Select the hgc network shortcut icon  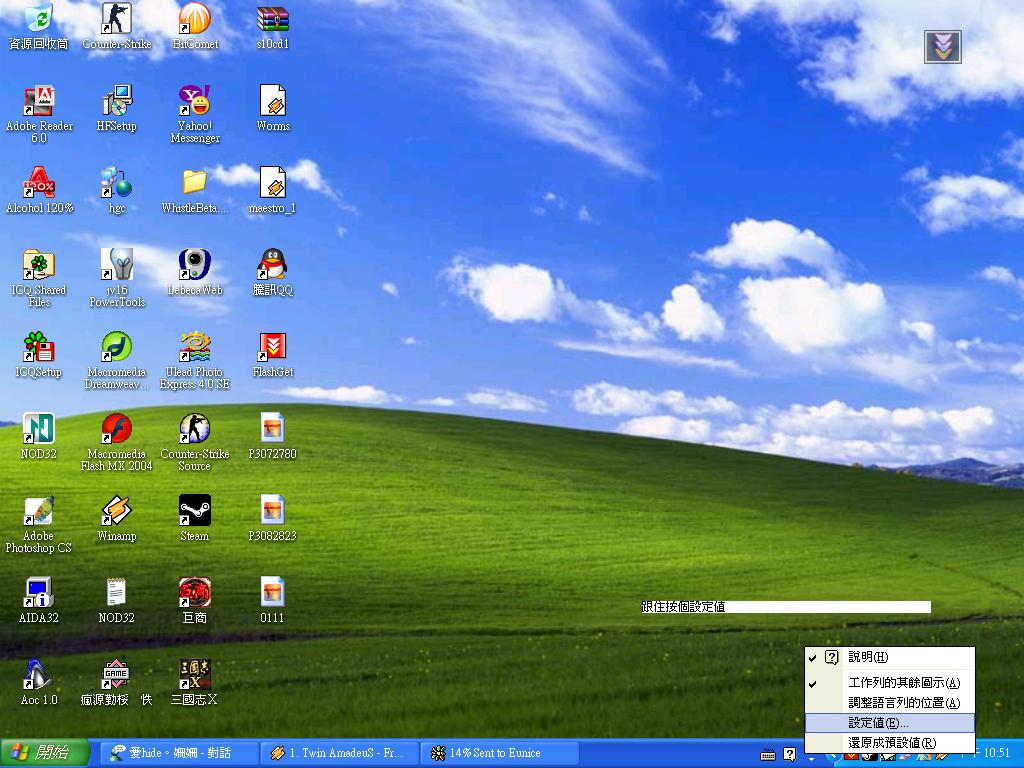[117, 190]
